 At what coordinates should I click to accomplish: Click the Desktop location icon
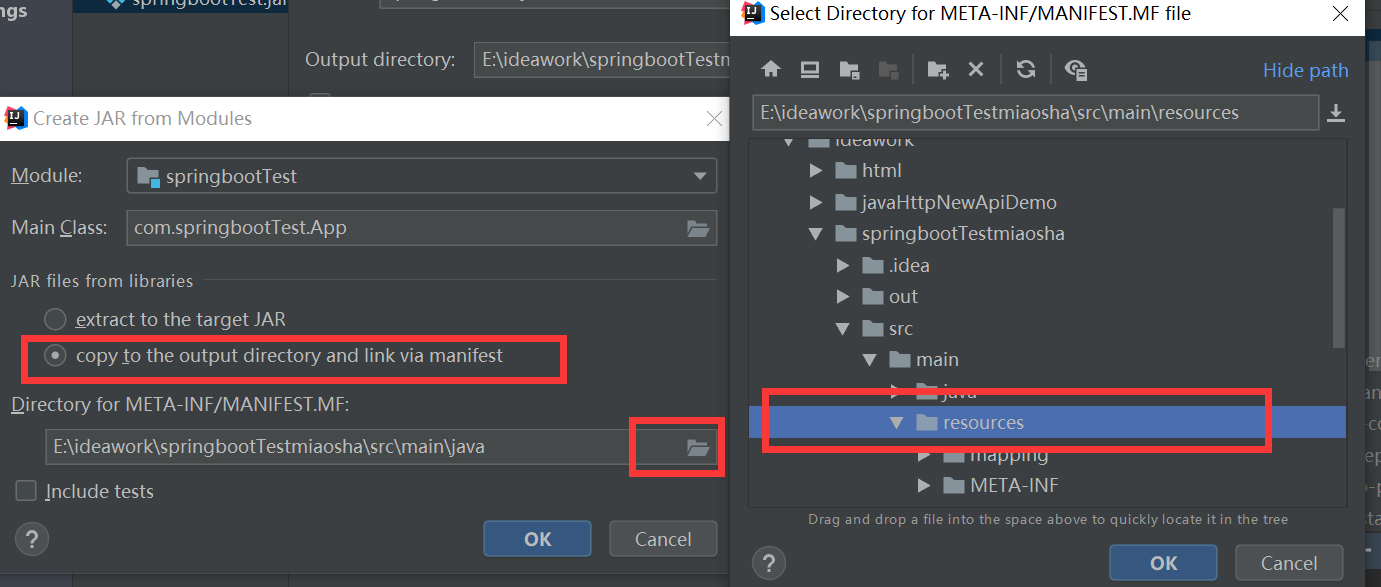coord(812,69)
